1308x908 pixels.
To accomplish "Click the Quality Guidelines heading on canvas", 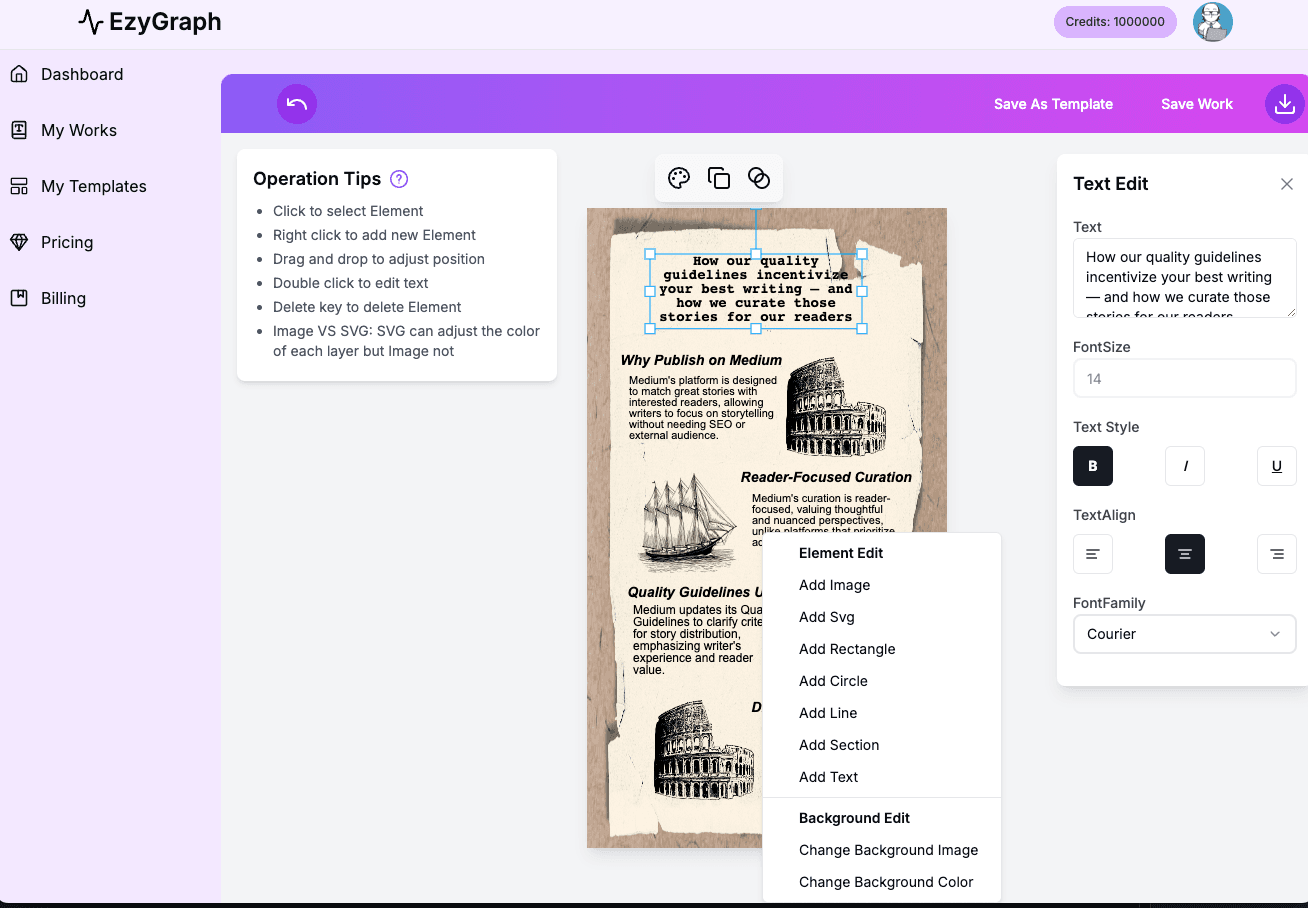I will (696, 592).
